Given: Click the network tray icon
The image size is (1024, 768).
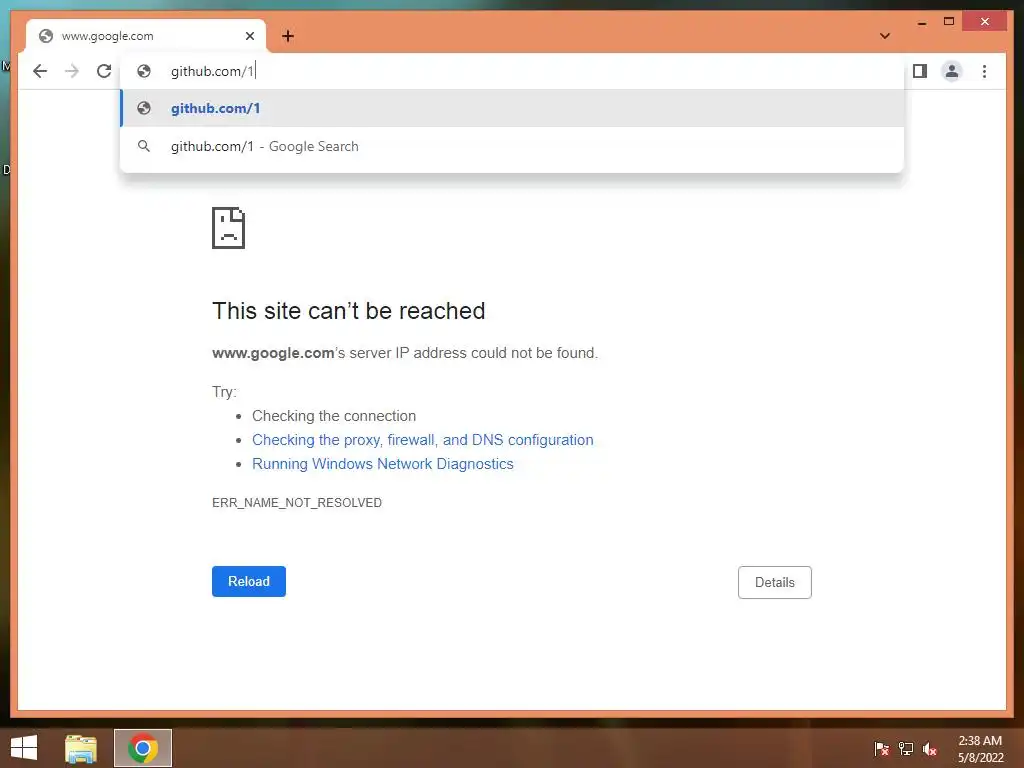Looking at the screenshot, I should (906, 748).
